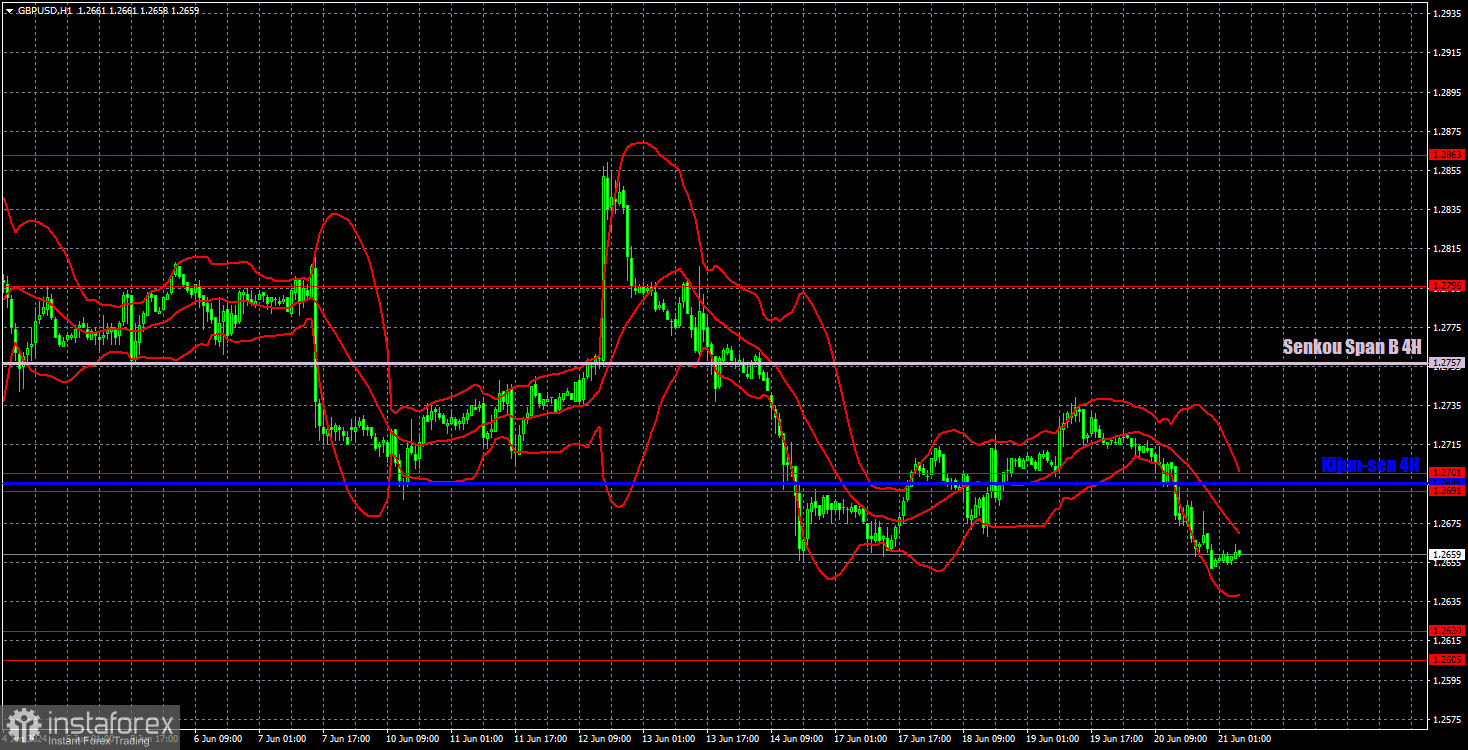Click the 19 Jun 01:00 time label
Screen dimensions: 1468x750
(1053, 739)
